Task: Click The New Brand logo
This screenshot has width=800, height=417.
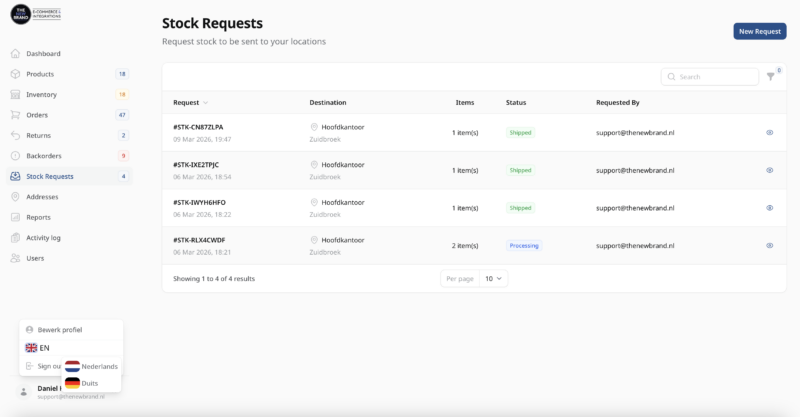Action: click(36, 14)
